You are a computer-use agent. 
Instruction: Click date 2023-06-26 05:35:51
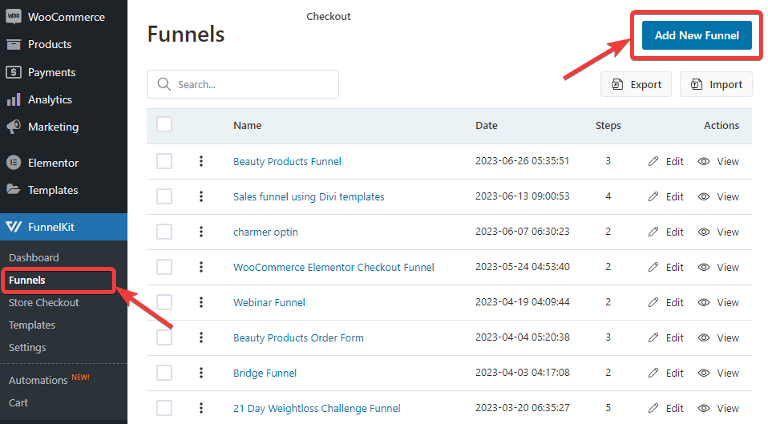pyautogui.click(x=522, y=161)
